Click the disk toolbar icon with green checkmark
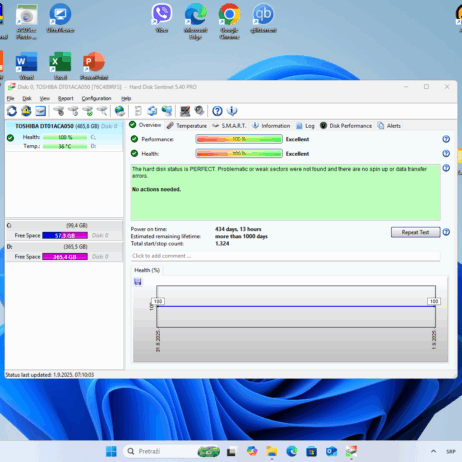This screenshot has width=462, height=462. coord(88,111)
